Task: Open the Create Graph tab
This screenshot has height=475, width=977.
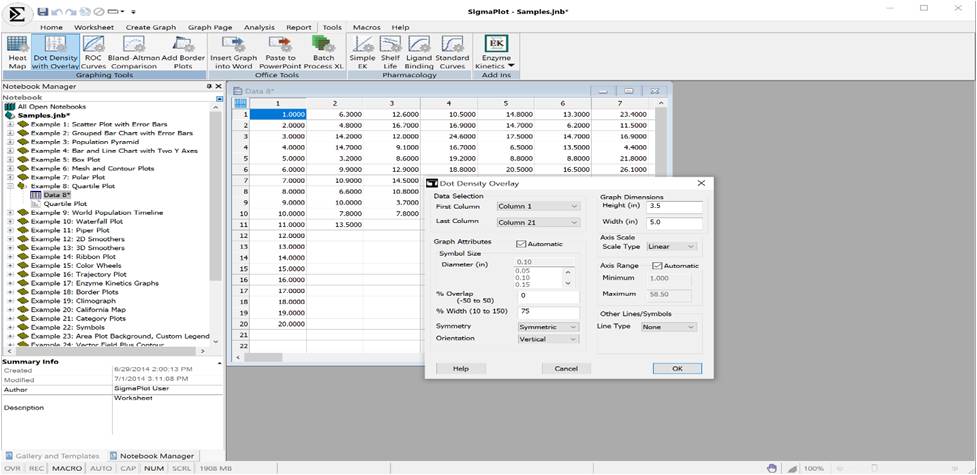Action: (151, 27)
